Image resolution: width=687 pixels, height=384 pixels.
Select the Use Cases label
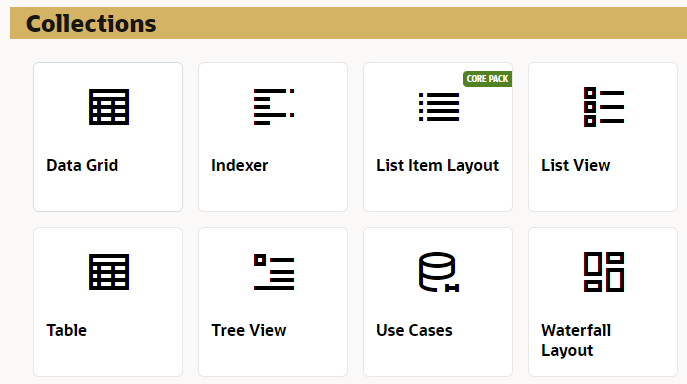(x=414, y=330)
